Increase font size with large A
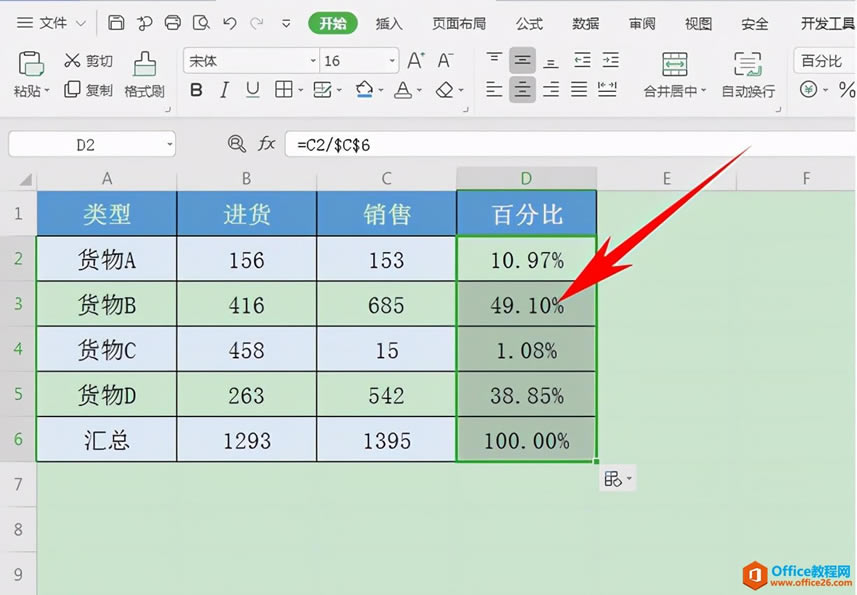The height and width of the screenshot is (595, 857). pos(416,61)
